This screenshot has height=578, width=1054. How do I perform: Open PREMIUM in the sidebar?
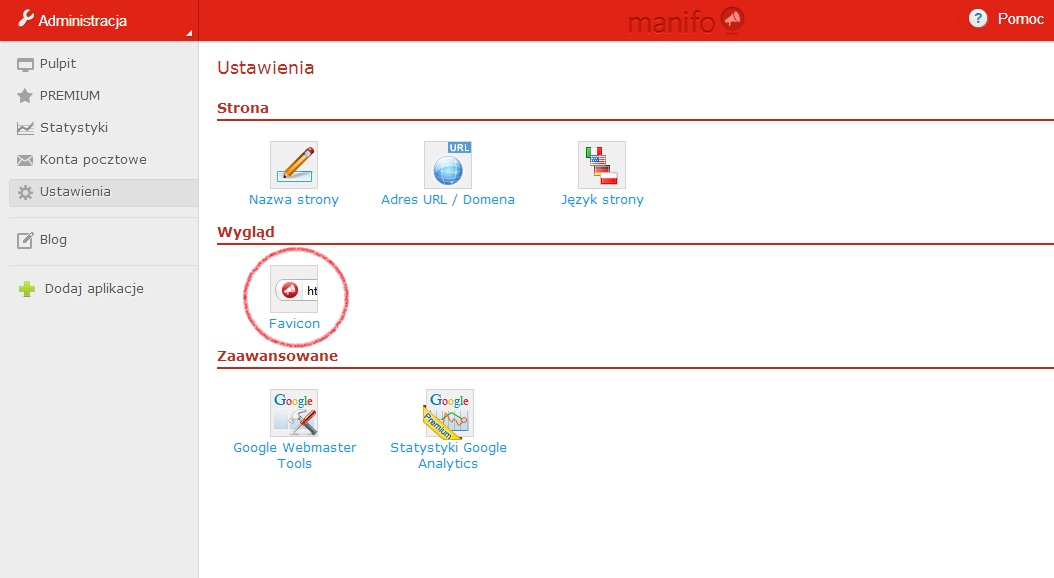pyautogui.click(x=69, y=96)
